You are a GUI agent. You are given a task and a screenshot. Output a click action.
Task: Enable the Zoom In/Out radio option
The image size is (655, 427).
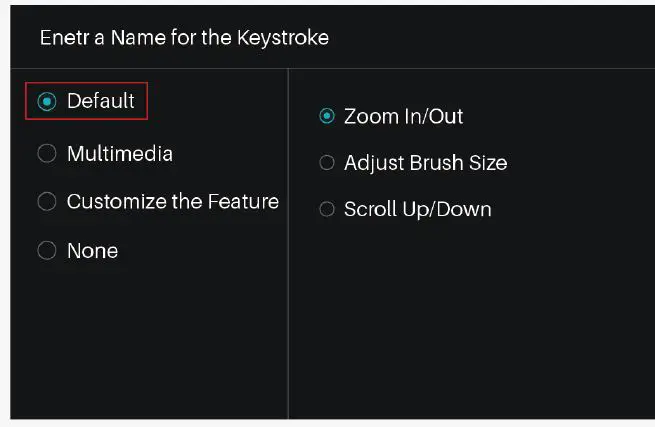tap(326, 116)
